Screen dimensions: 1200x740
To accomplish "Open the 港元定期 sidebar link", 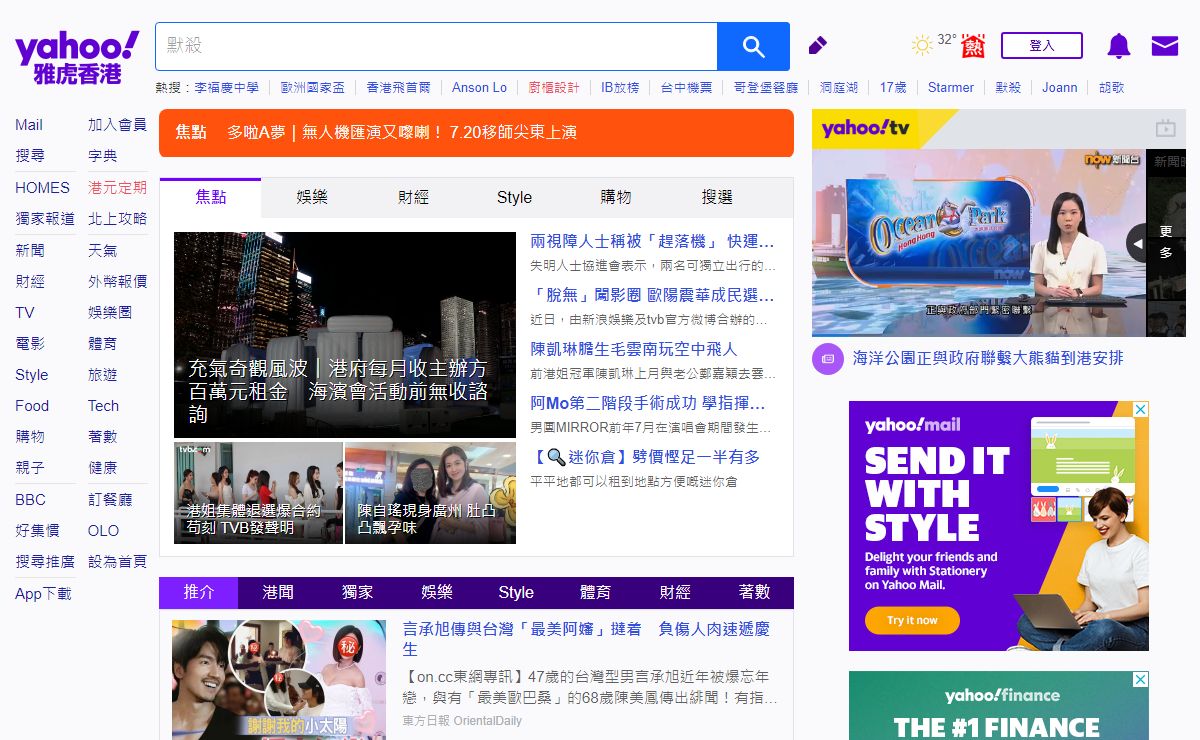I will tap(117, 187).
